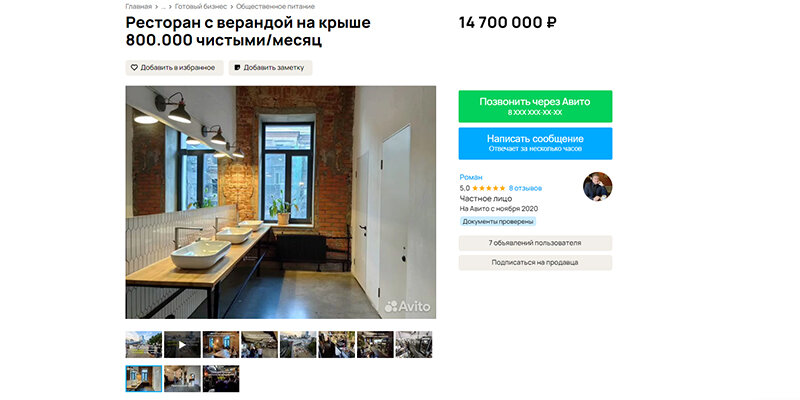The height and width of the screenshot is (400, 800).
Task: Open the first rooftop veranda thumbnail
Action: point(144,344)
